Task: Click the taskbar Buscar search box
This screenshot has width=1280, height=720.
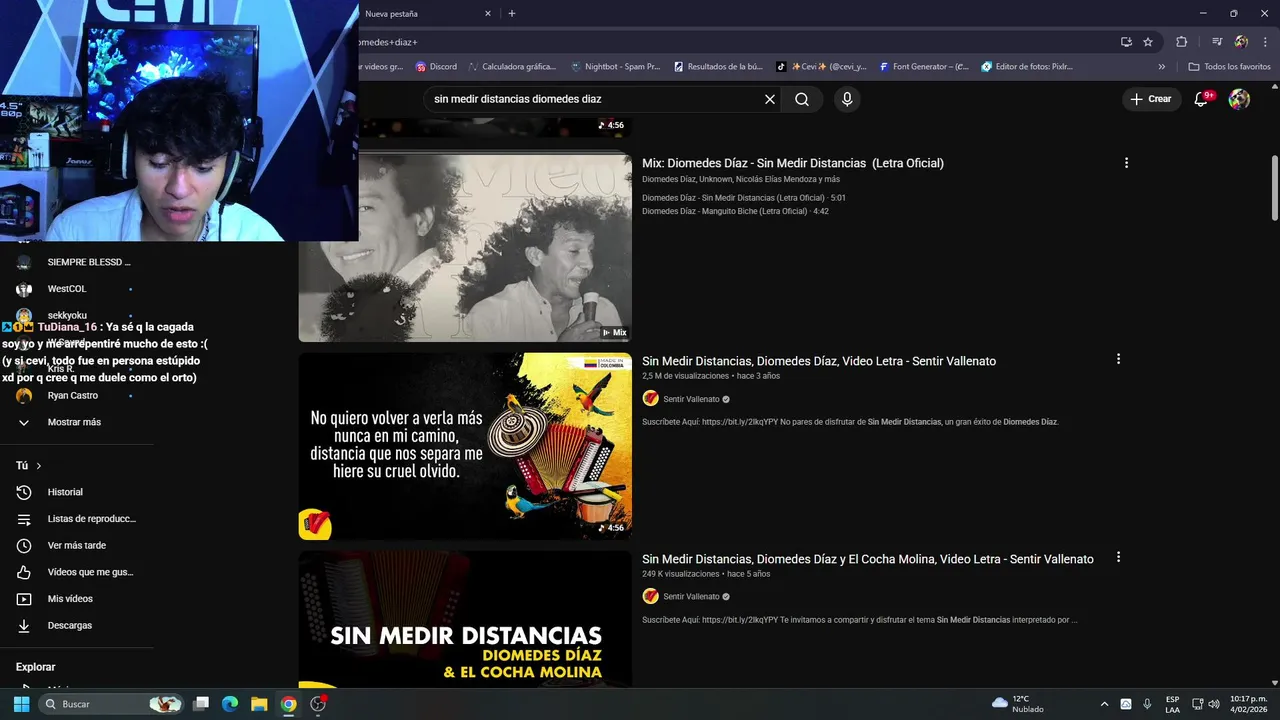Action: [x=112, y=704]
